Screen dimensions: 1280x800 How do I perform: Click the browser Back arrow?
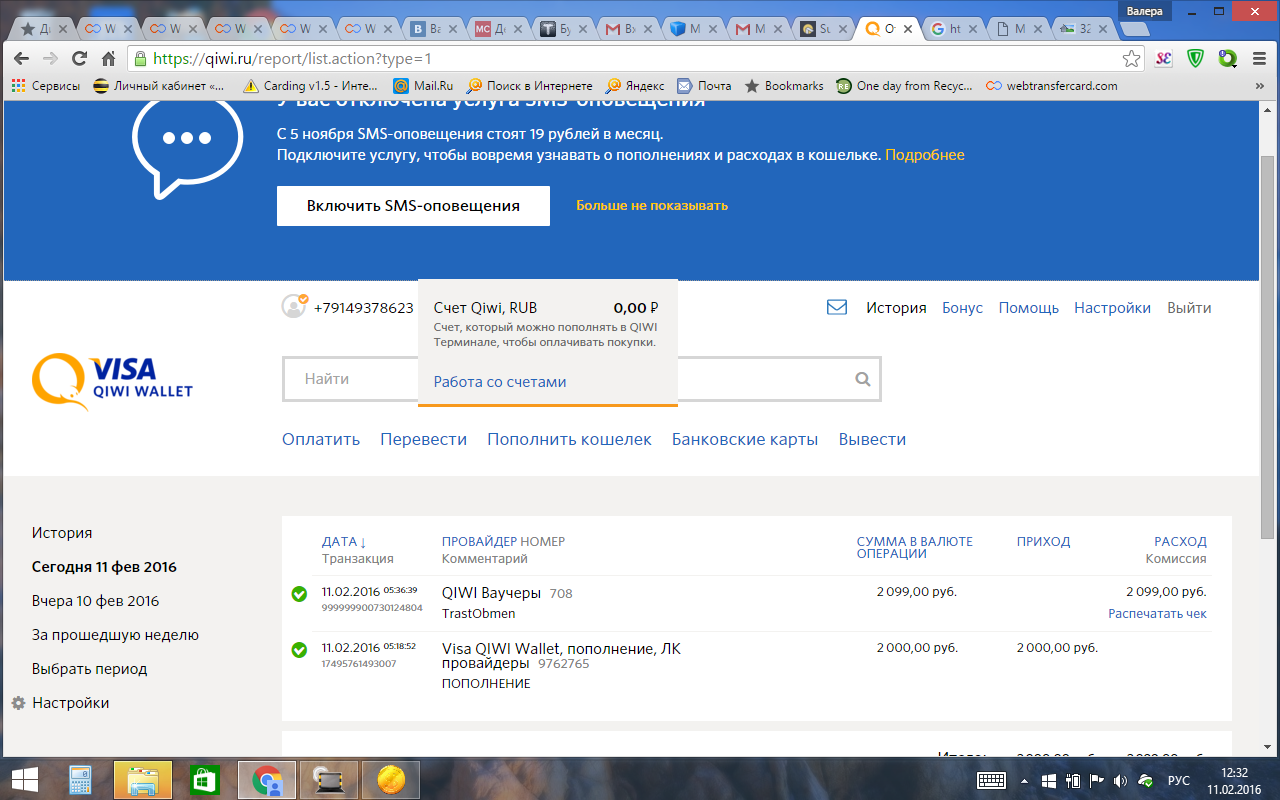click(21, 58)
